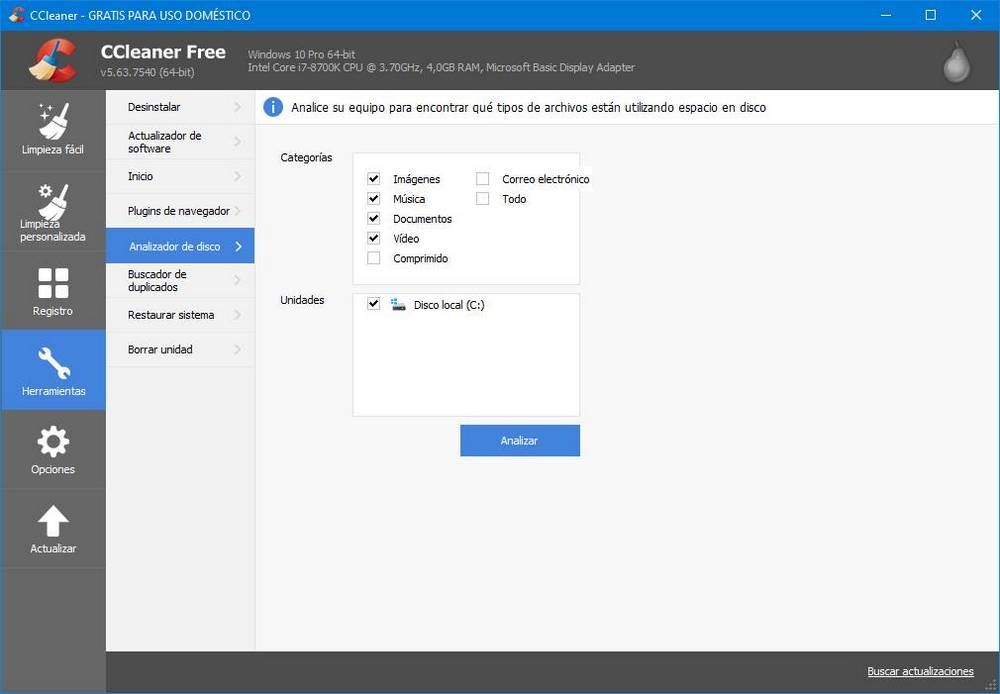Click the Intel Core i7-8700K system info text
This screenshot has height=694, width=1000.
pos(441,67)
